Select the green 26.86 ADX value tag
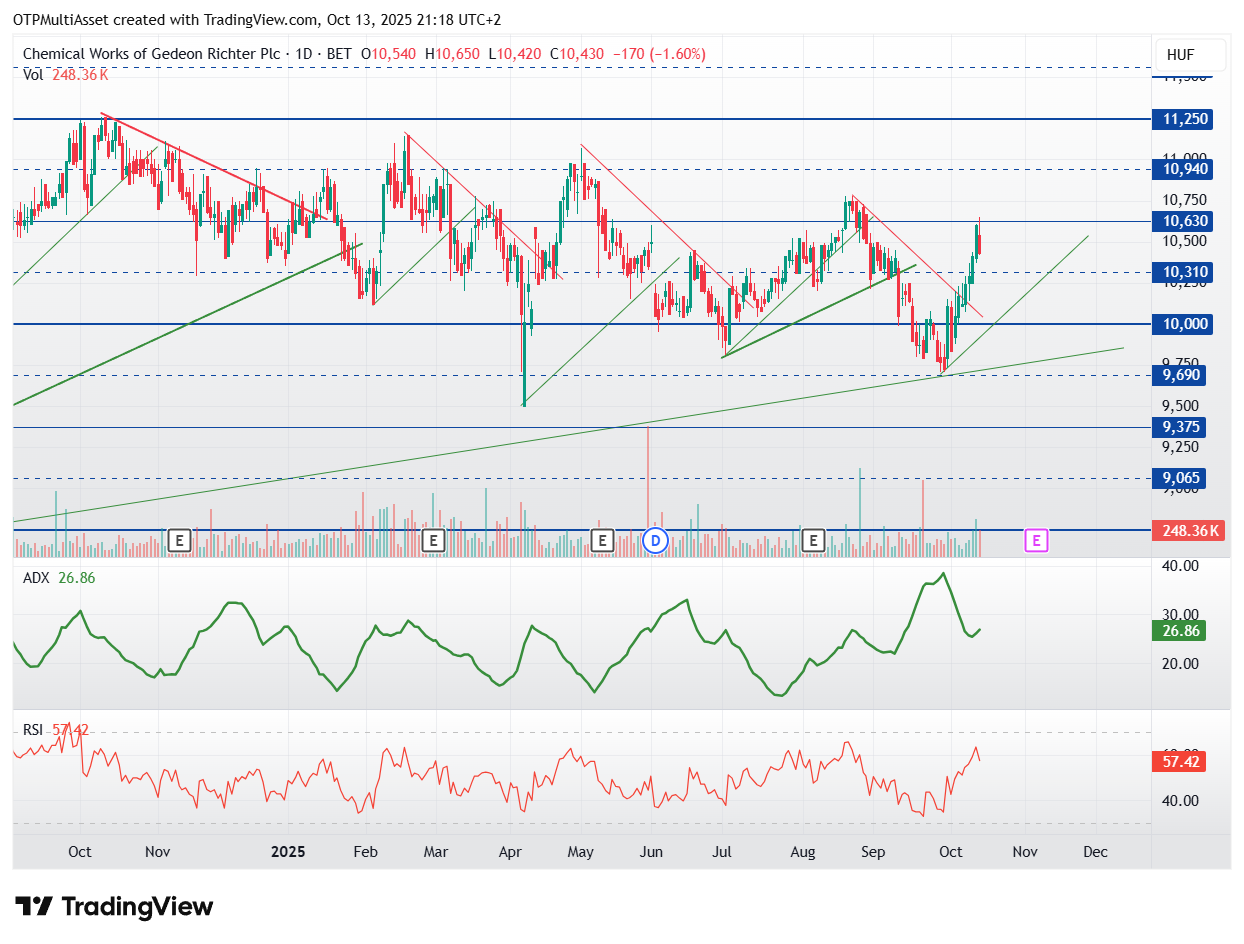This screenshot has width=1244, height=944. coord(1181,631)
